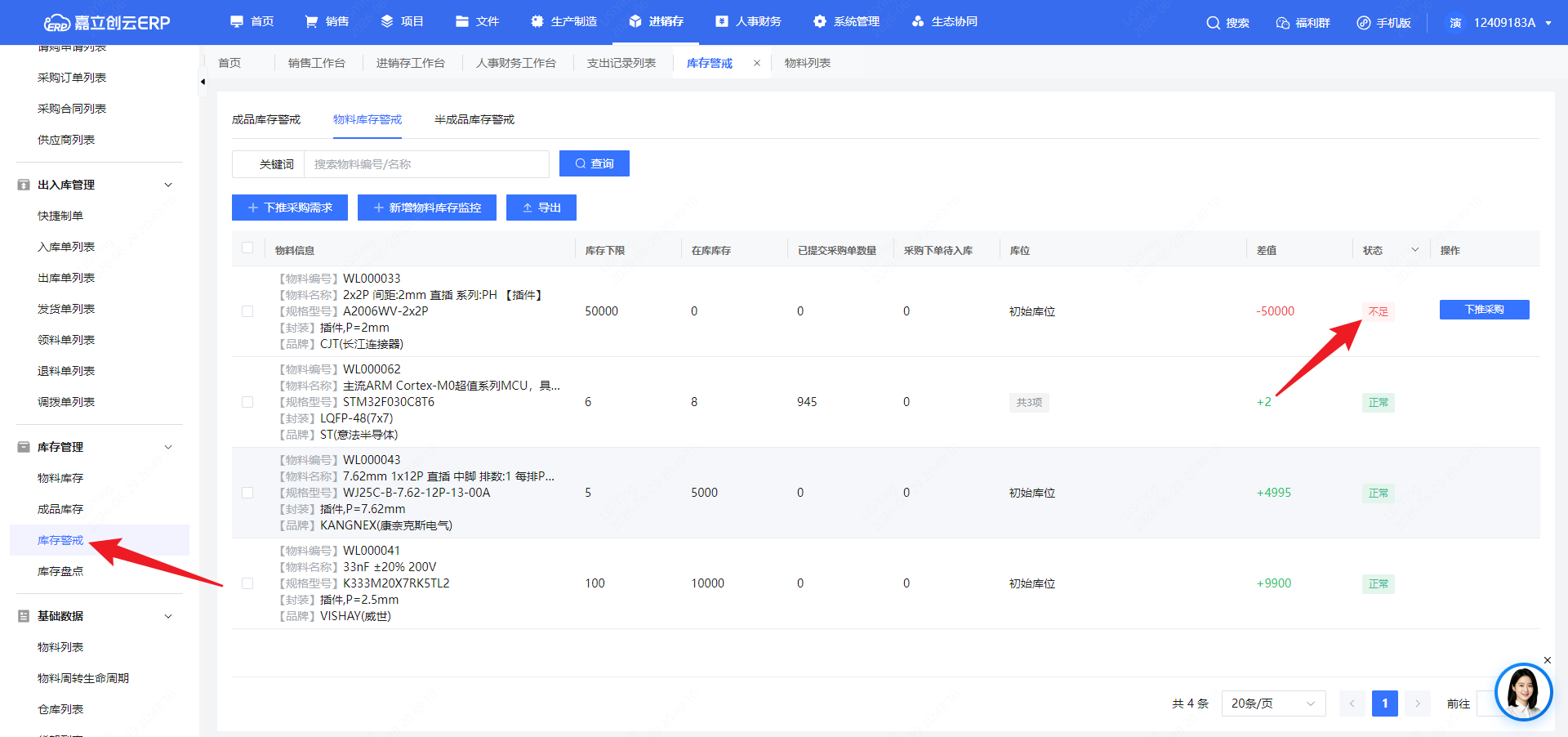Select the 成品库存警戒 sub-tab
This screenshot has width=1568, height=737.
point(266,119)
